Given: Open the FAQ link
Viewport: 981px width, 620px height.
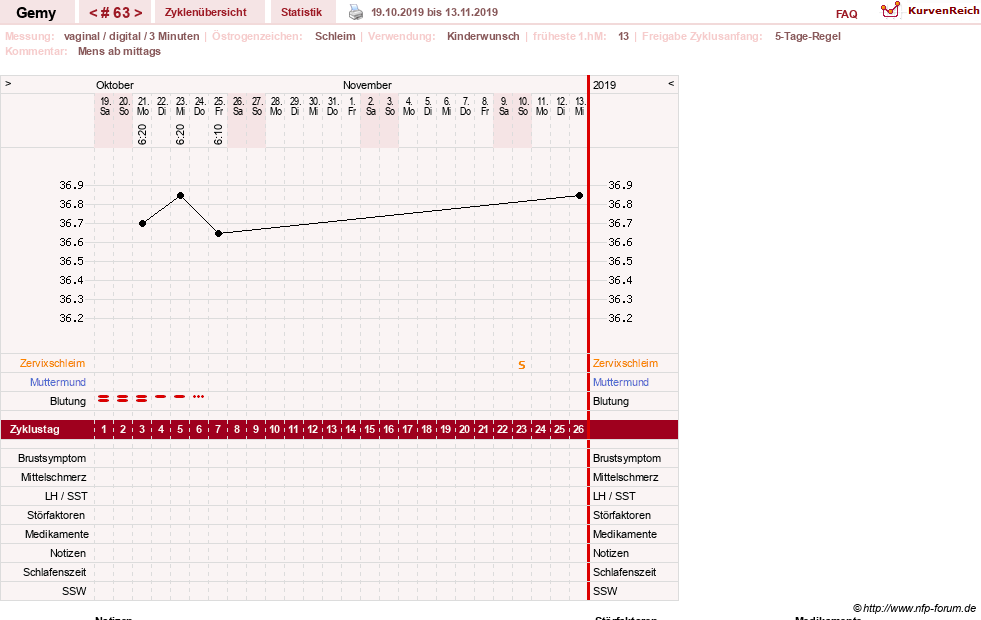Looking at the screenshot, I should [x=846, y=14].
